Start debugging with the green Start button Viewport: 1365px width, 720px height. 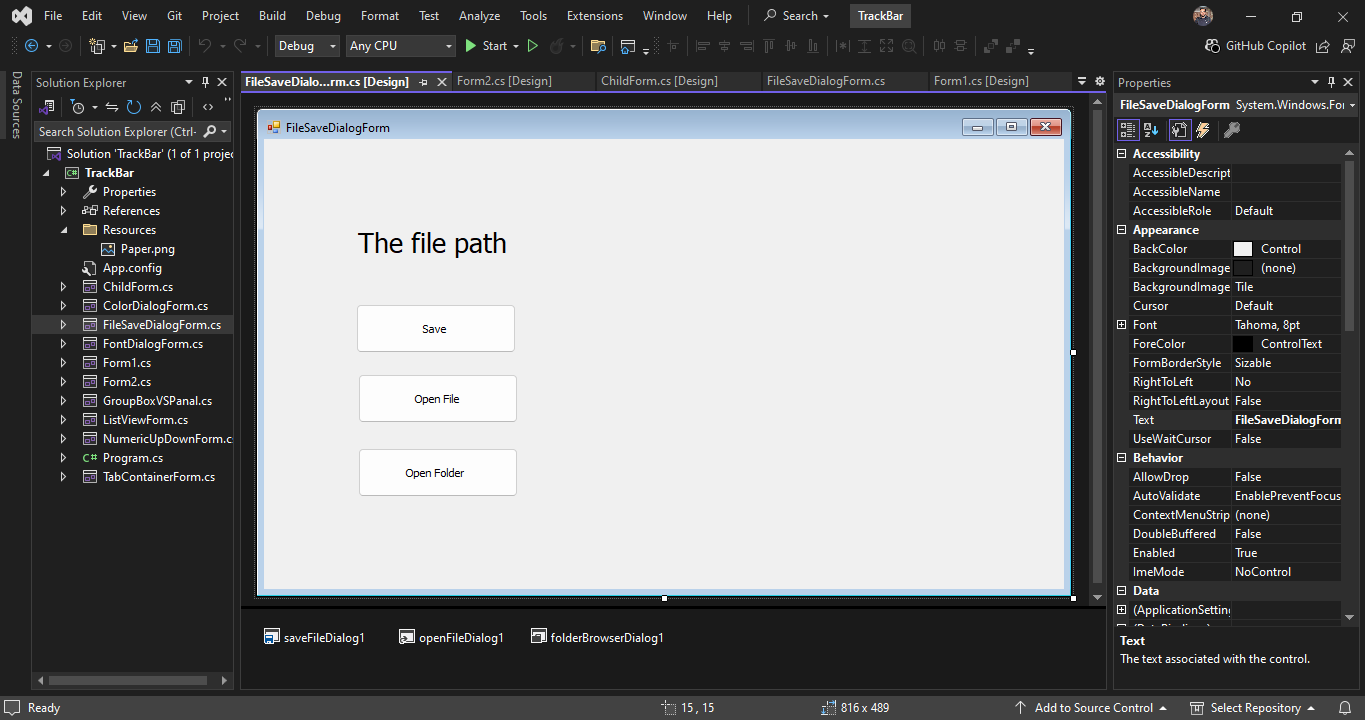point(488,46)
